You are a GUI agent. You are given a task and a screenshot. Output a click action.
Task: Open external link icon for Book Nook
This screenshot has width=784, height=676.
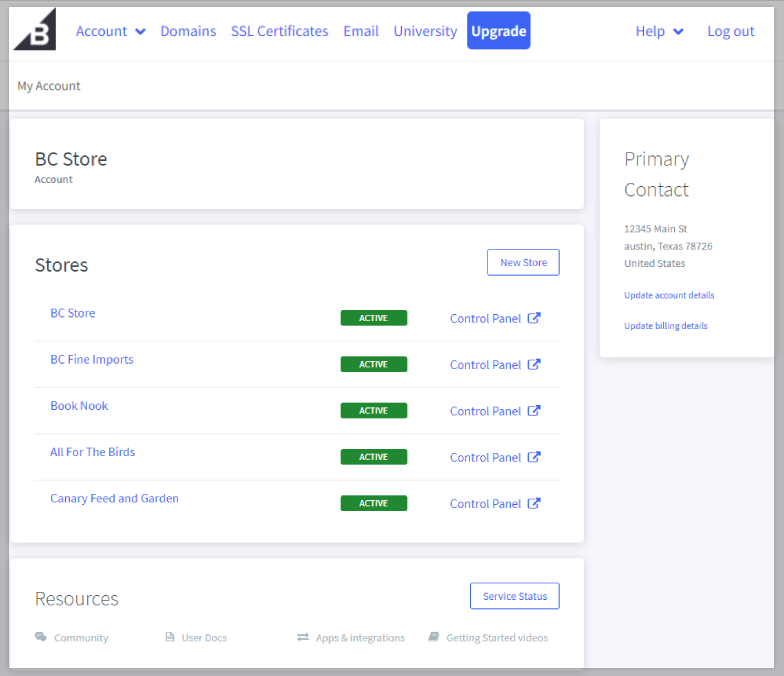534,410
